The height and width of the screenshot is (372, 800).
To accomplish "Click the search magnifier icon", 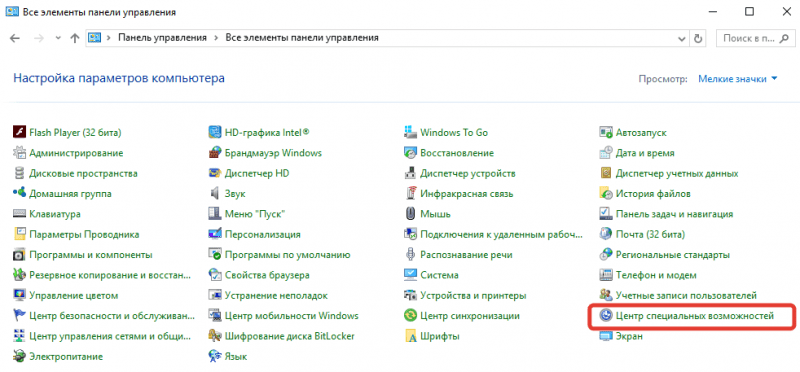I will pos(786,38).
